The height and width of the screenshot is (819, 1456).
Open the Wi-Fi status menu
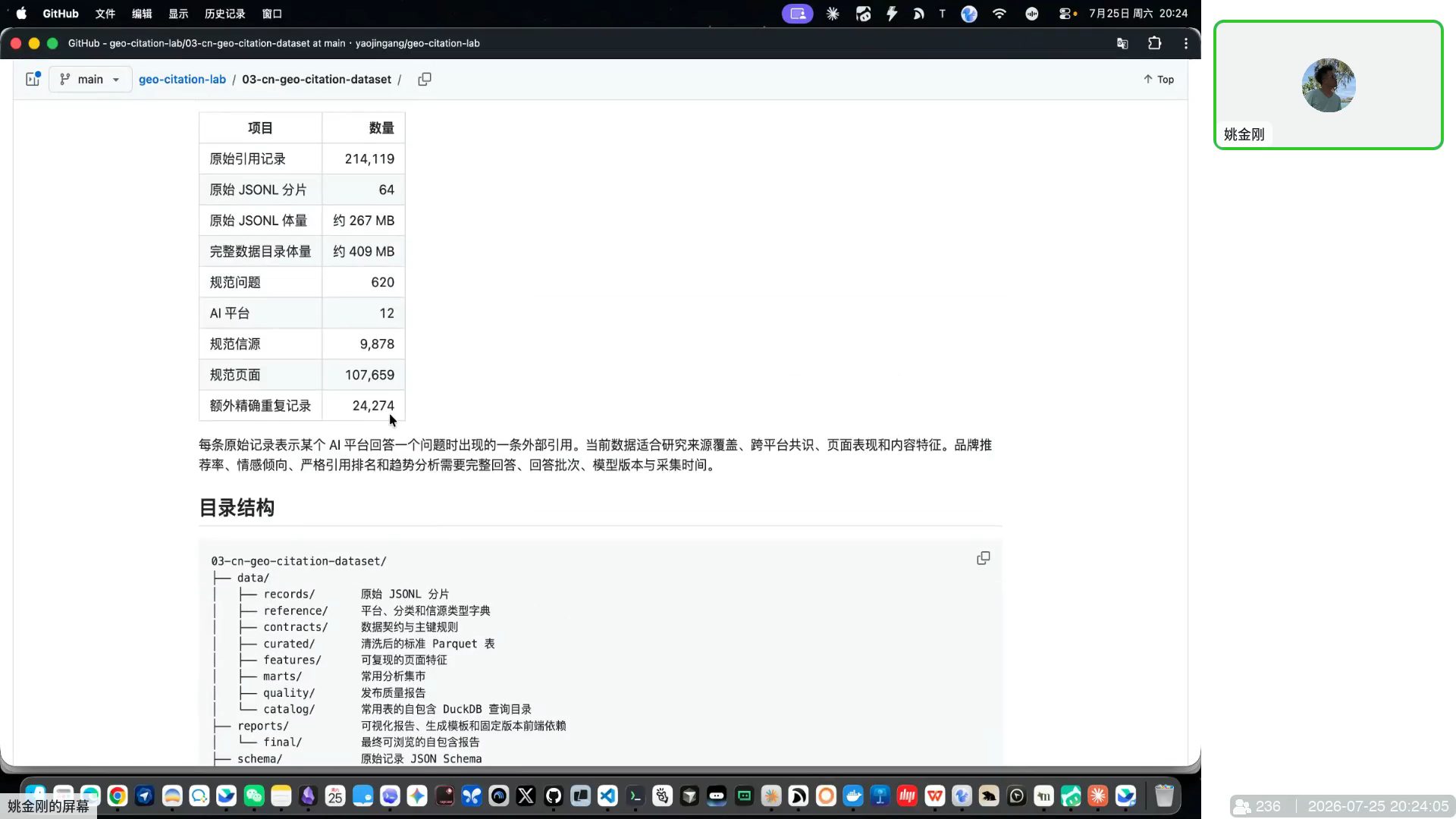click(x=999, y=14)
